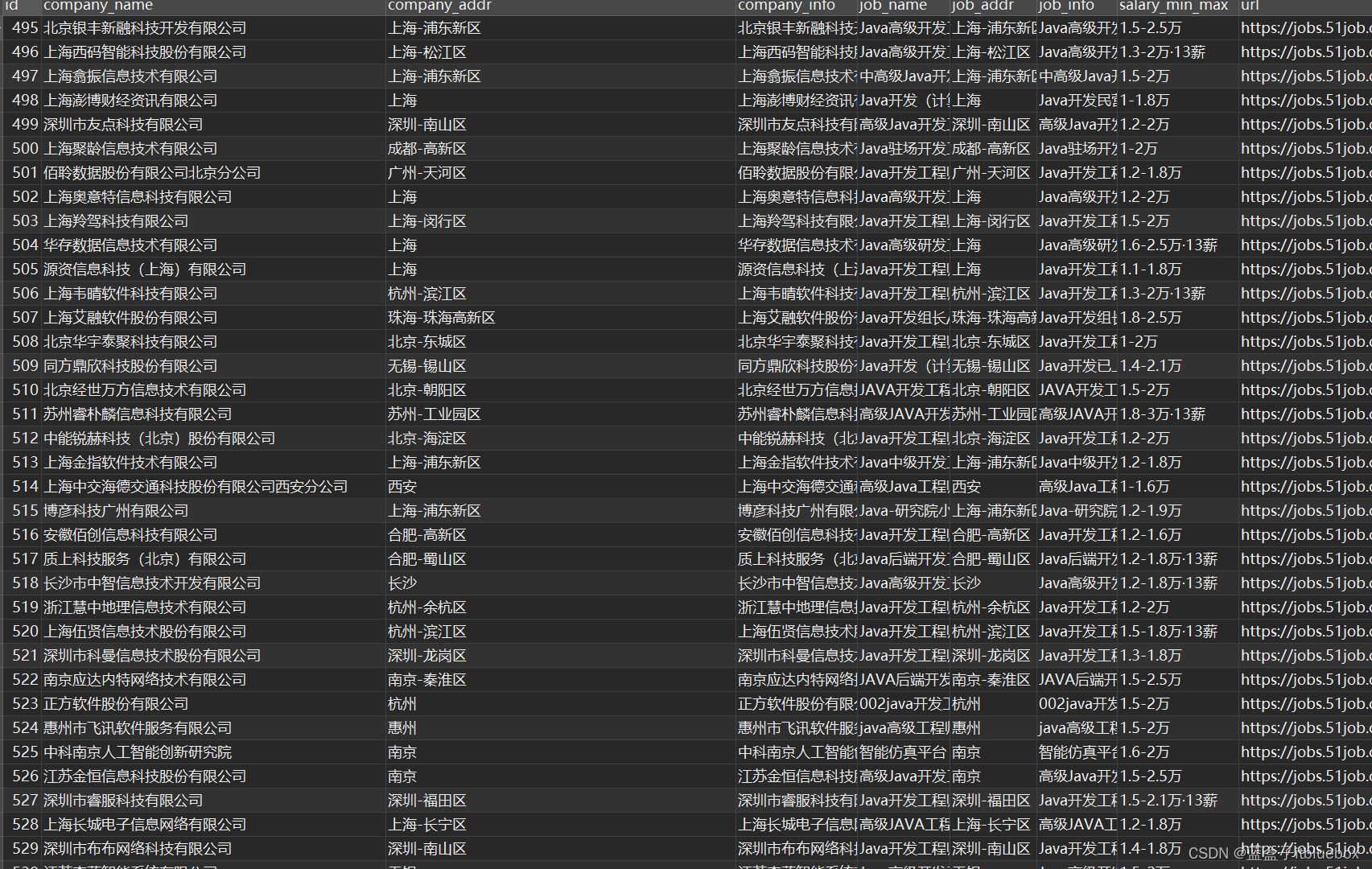Click cell 北京银丰新融科技开发有限公司 in company_name
Screen dimensions: 1372x869
tap(145, 28)
